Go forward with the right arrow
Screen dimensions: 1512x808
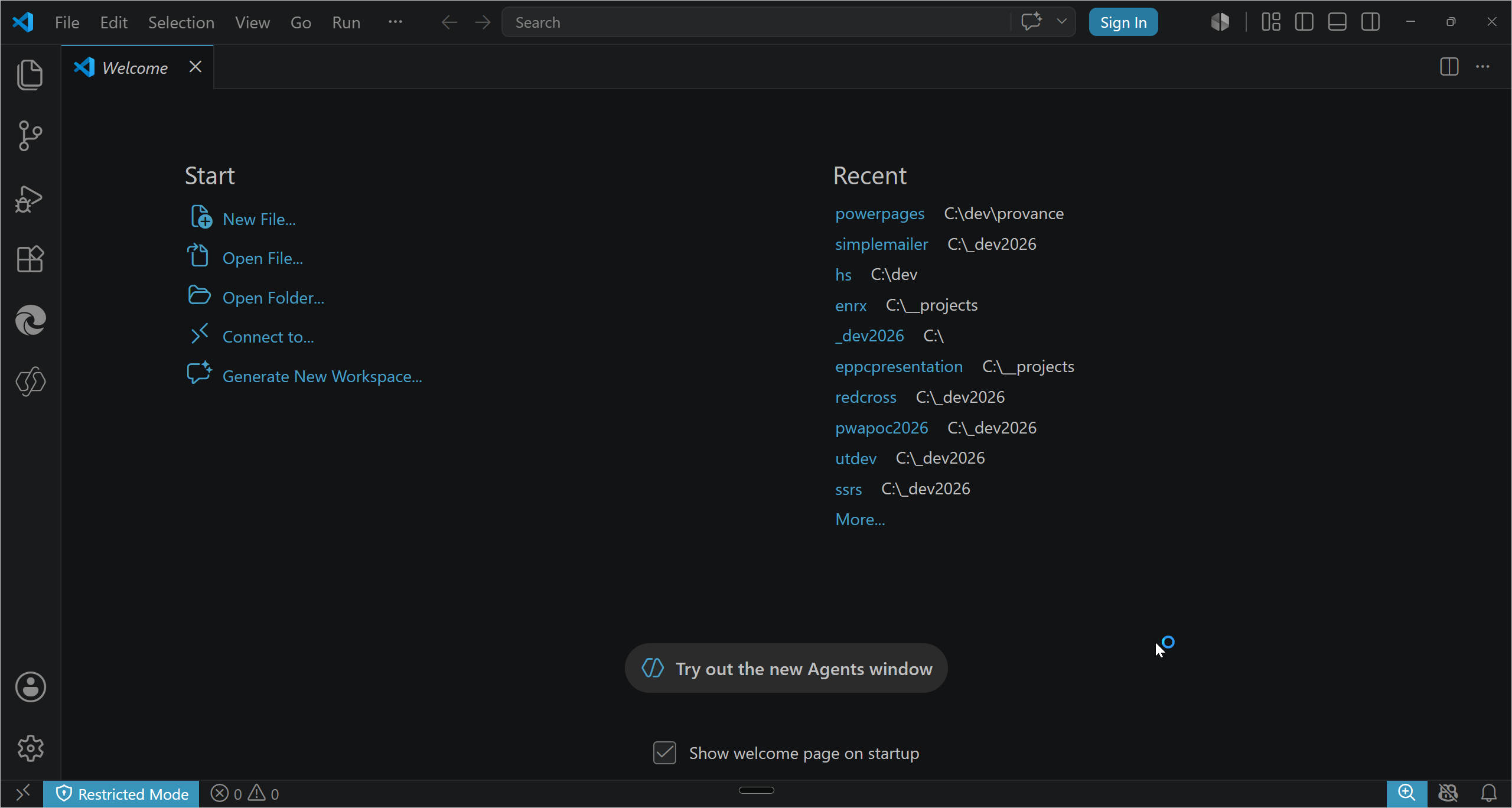(x=483, y=22)
